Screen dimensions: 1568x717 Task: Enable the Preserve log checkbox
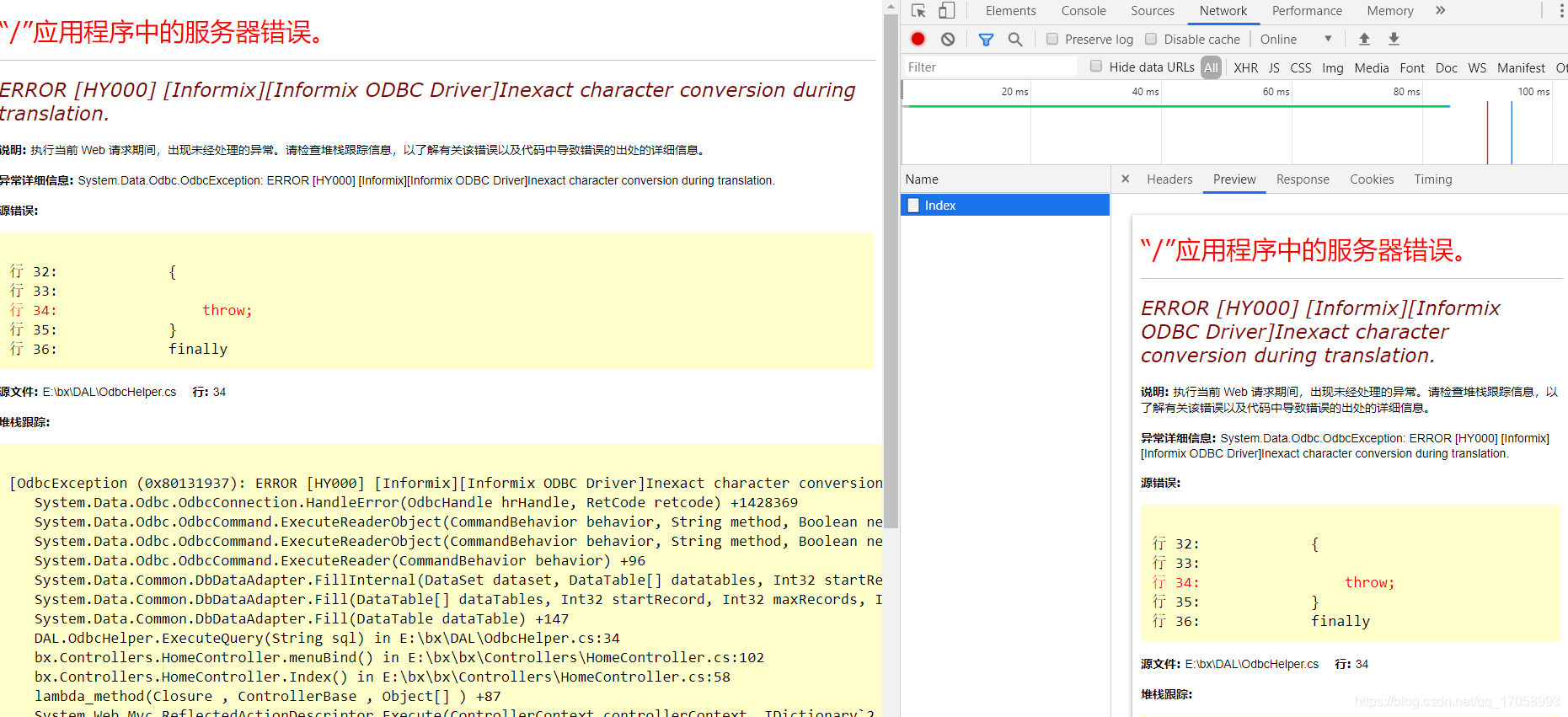click(x=1052, y=39)
